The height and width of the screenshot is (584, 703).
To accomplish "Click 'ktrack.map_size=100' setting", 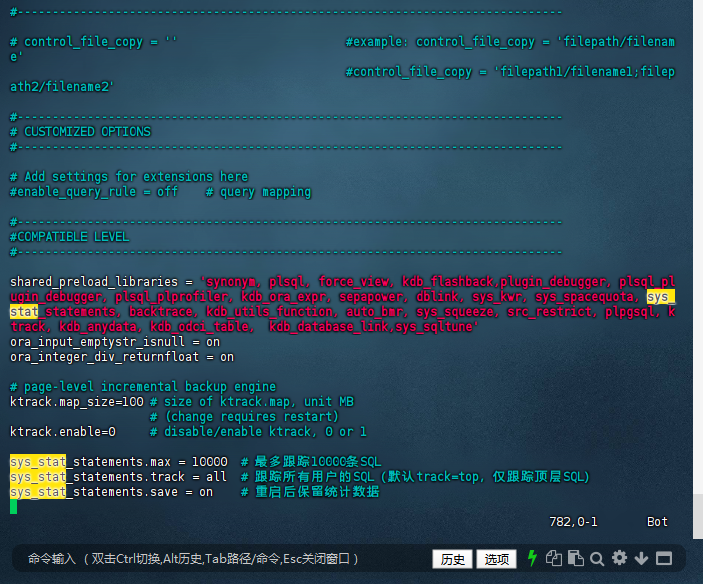I will tap(77, 402).
